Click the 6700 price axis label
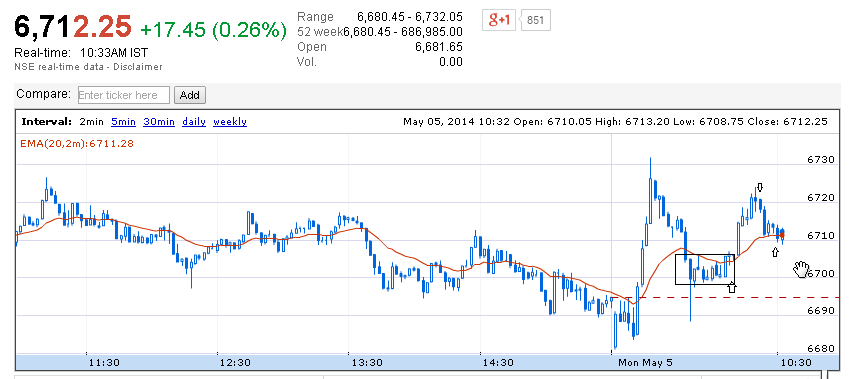The image size is (852, 379). [x=821, y=273]
